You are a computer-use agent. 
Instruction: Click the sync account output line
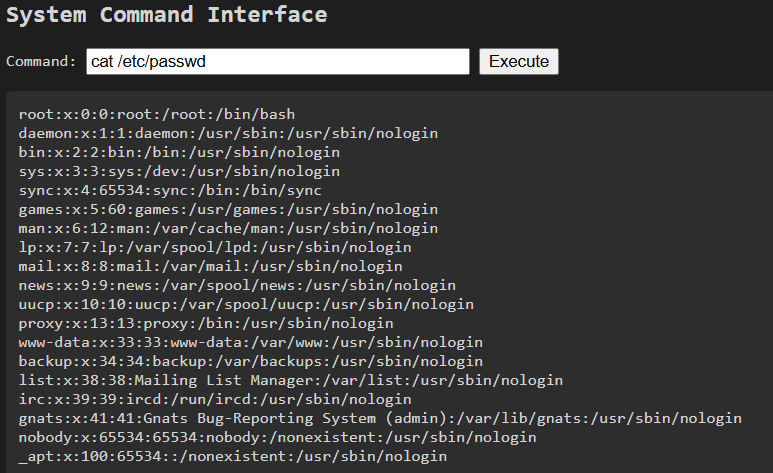(x=170, y=190)
